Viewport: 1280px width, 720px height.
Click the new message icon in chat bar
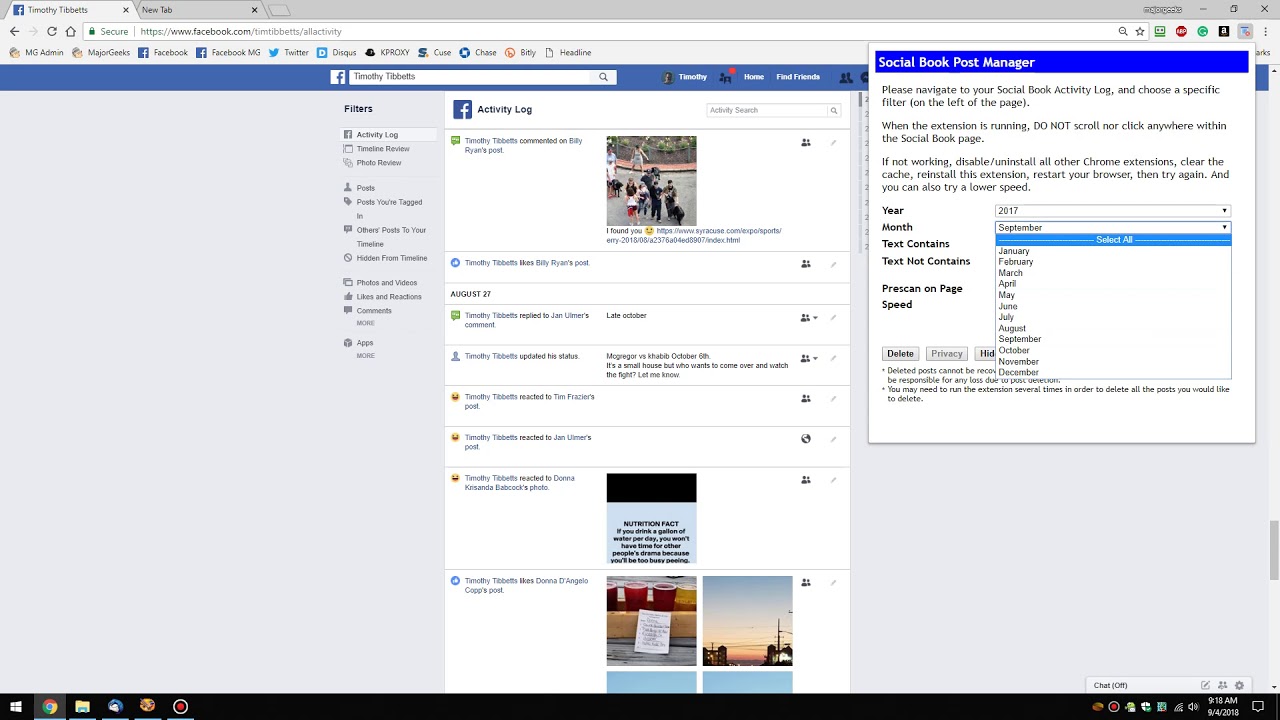pos(1206,685)
